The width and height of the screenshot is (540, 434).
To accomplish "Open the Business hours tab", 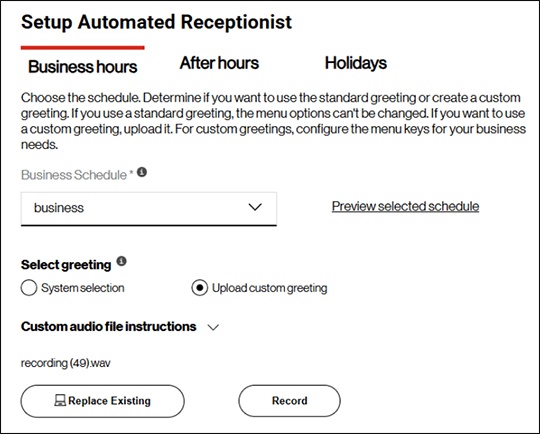I will (x=83, y=66).
